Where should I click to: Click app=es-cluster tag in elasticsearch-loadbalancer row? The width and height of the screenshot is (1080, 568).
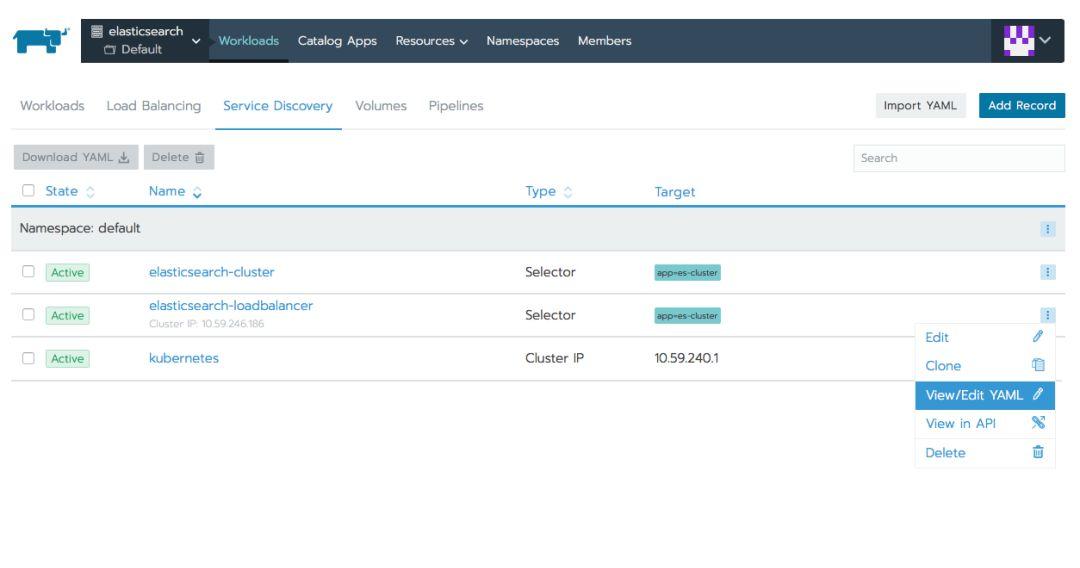[x=687, y=316]
